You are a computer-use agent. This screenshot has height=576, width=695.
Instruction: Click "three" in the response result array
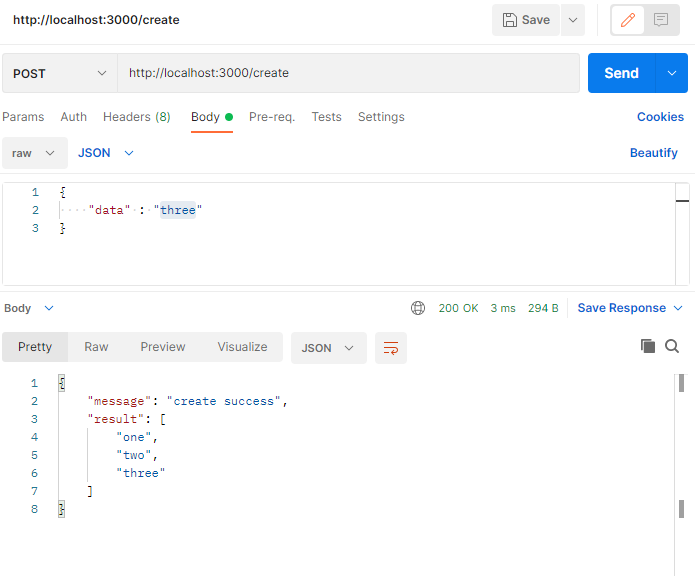coord(141,473)
